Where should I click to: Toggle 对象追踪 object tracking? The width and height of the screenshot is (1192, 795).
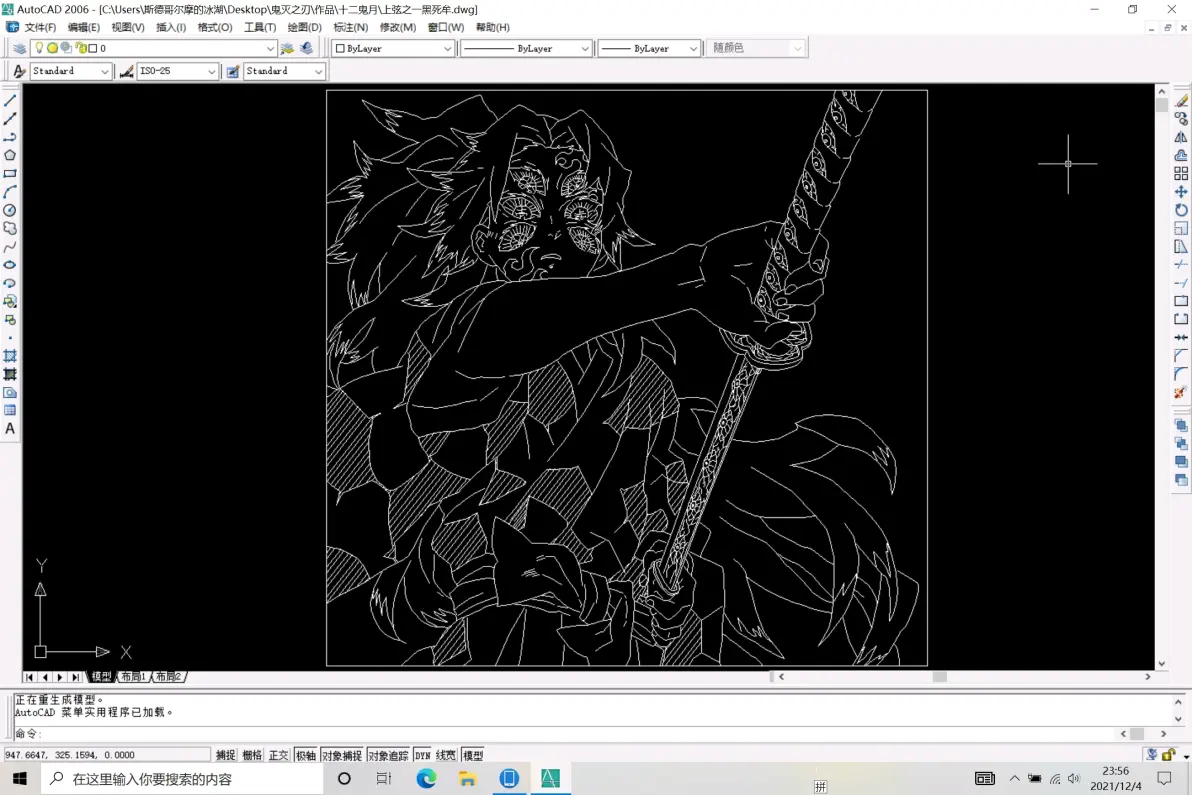click(388, 755)
